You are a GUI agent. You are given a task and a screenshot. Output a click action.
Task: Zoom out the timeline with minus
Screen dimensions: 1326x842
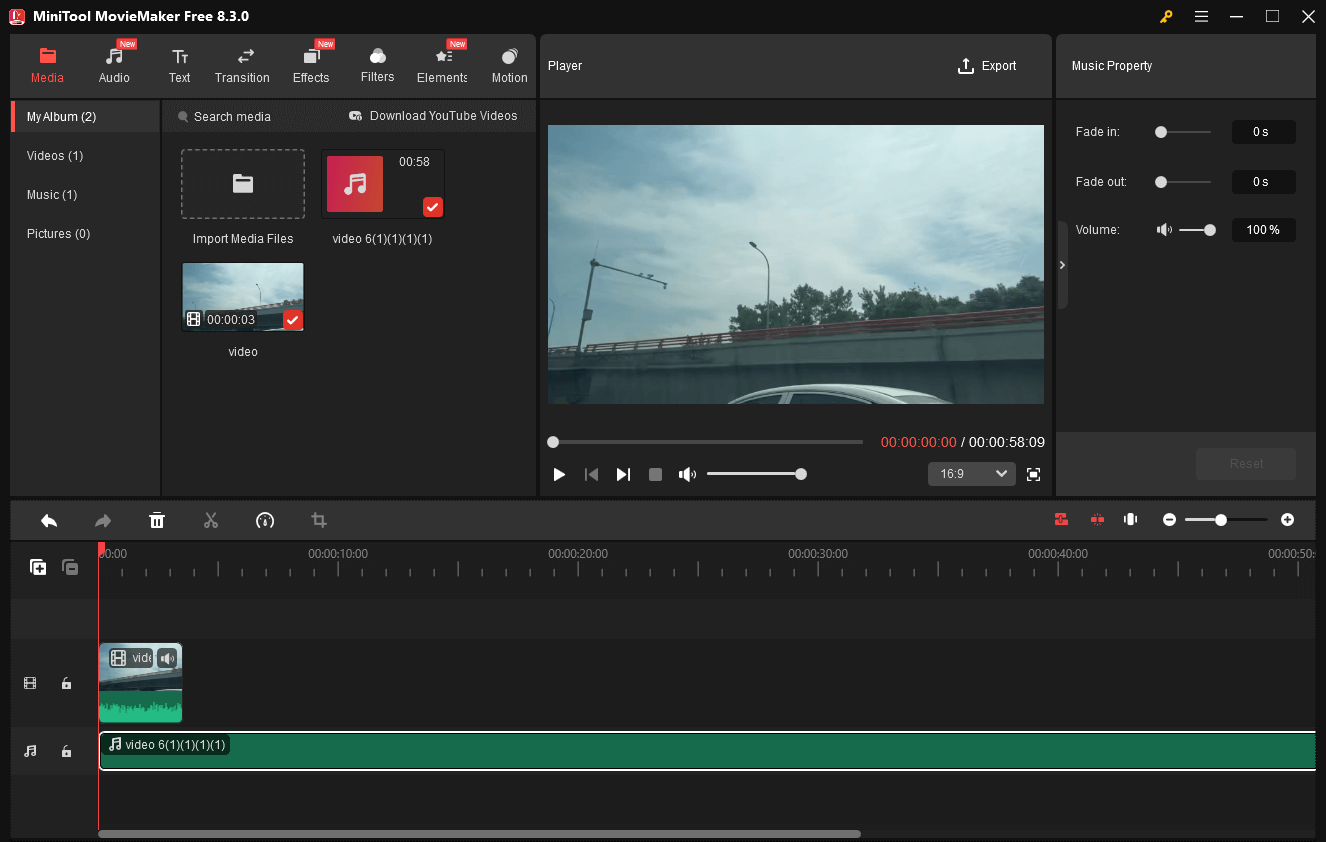point(1169,519)
